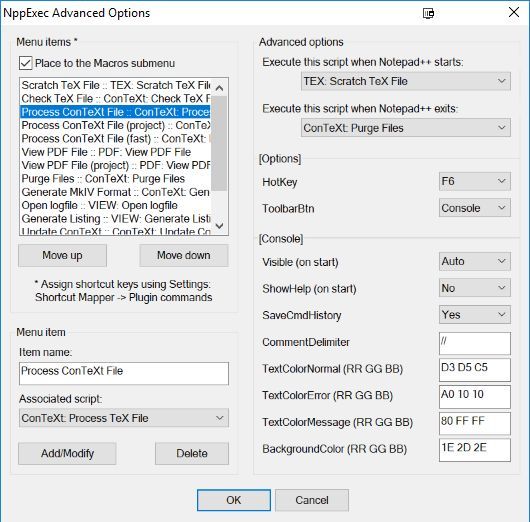Open the ToolbarBtn Console dropdown
This screenshot has width=530, height=522.
tap(475, 208)
